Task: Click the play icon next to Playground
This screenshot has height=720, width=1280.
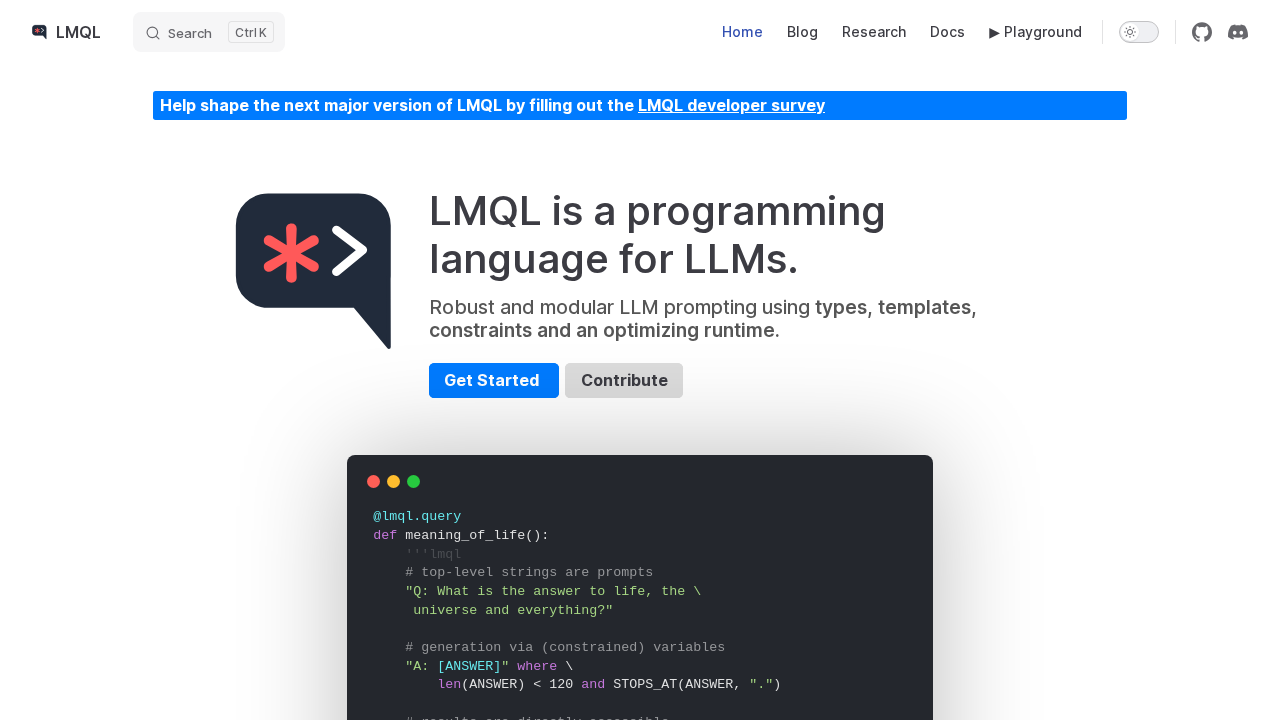Action: [993, 31]
